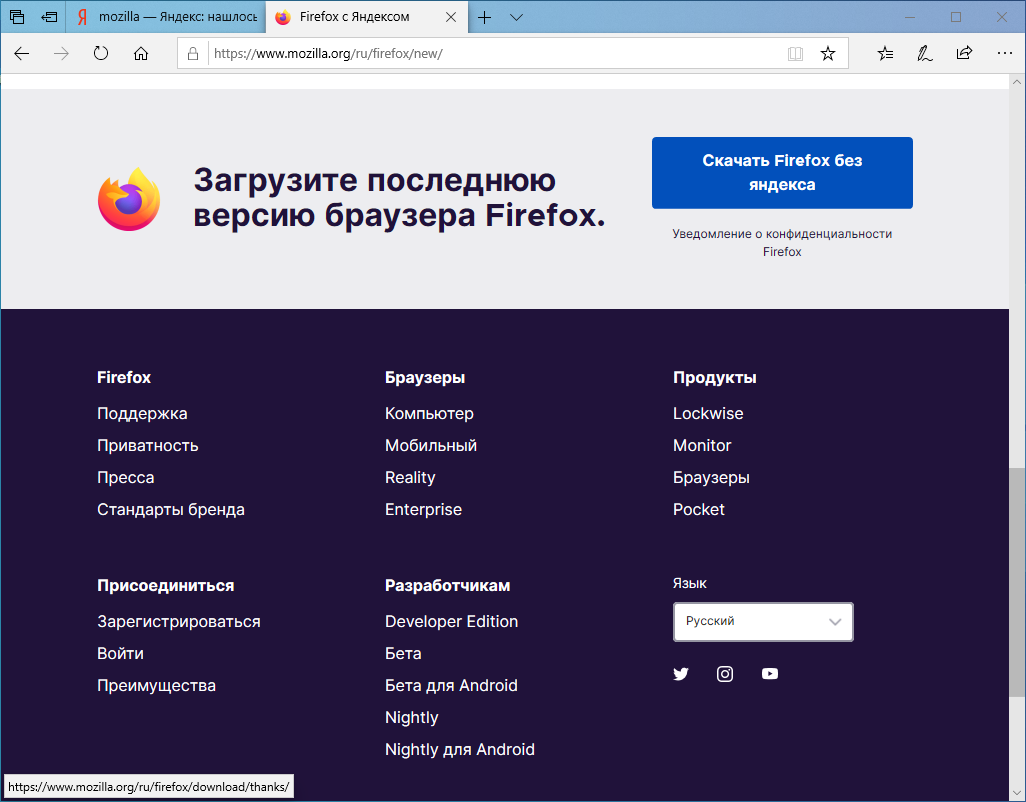This screenshot has height=802, width=1026.
Task: Open the Поддержка footer link
Action: pyautogui.click(x=142, y=413)
